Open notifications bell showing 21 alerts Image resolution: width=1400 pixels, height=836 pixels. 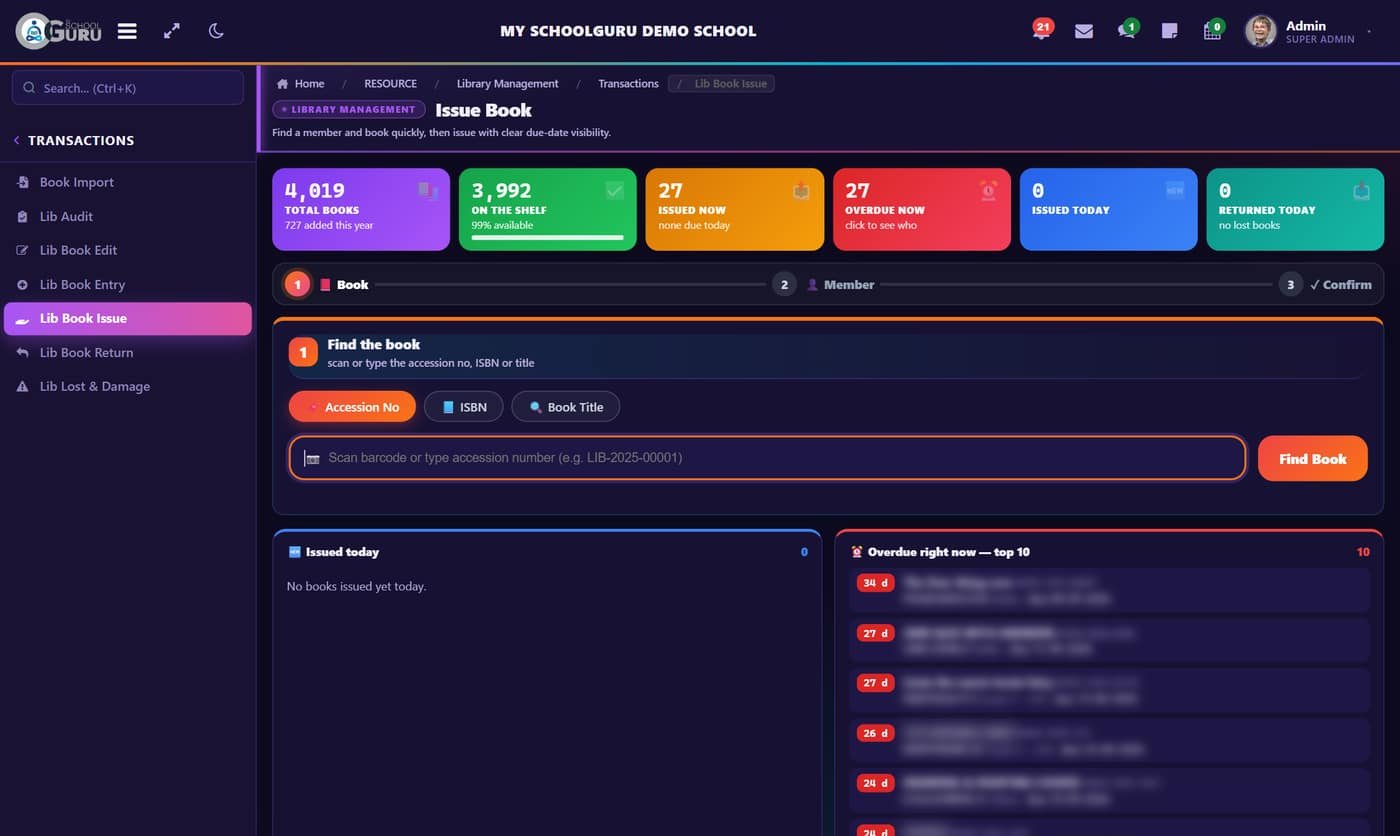[1041, 30]
